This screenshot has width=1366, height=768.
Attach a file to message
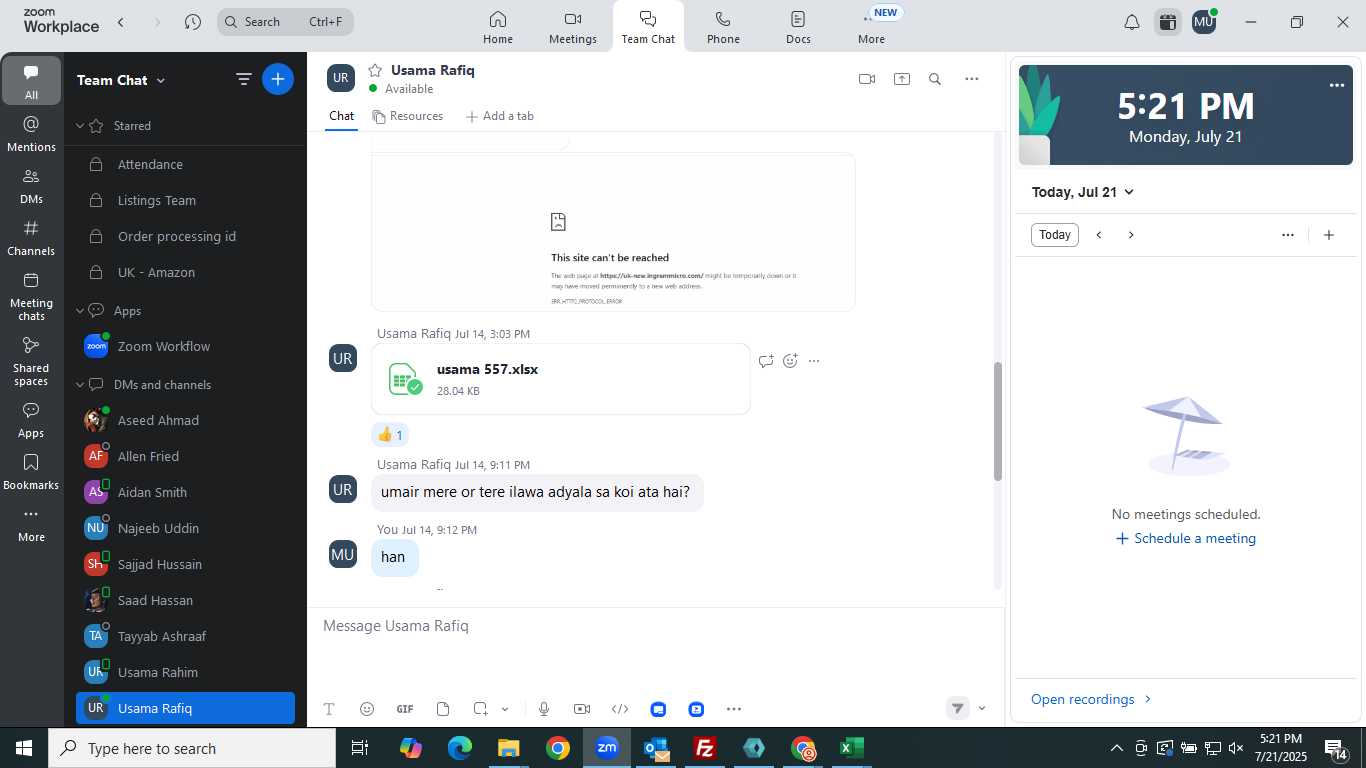443,709
